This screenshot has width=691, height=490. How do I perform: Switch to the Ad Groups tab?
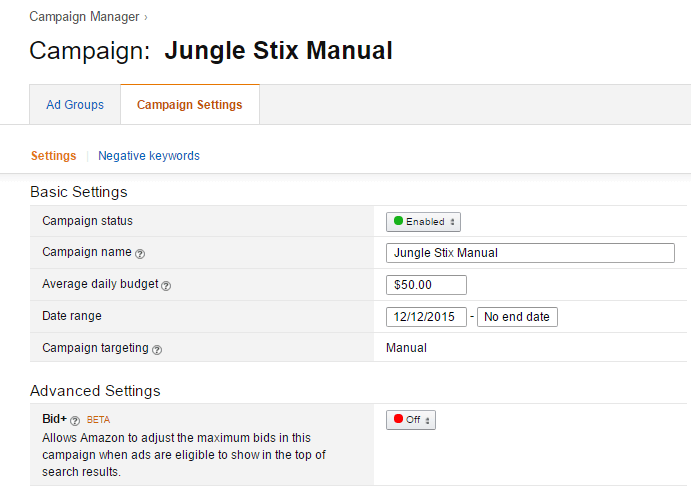pos(75,105)
